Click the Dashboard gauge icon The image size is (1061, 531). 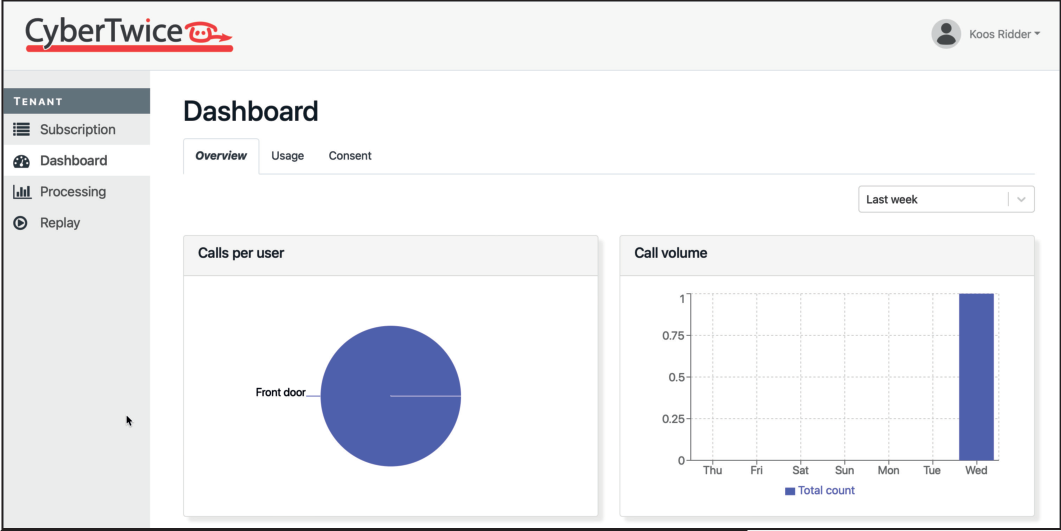(x=22, y=161)
